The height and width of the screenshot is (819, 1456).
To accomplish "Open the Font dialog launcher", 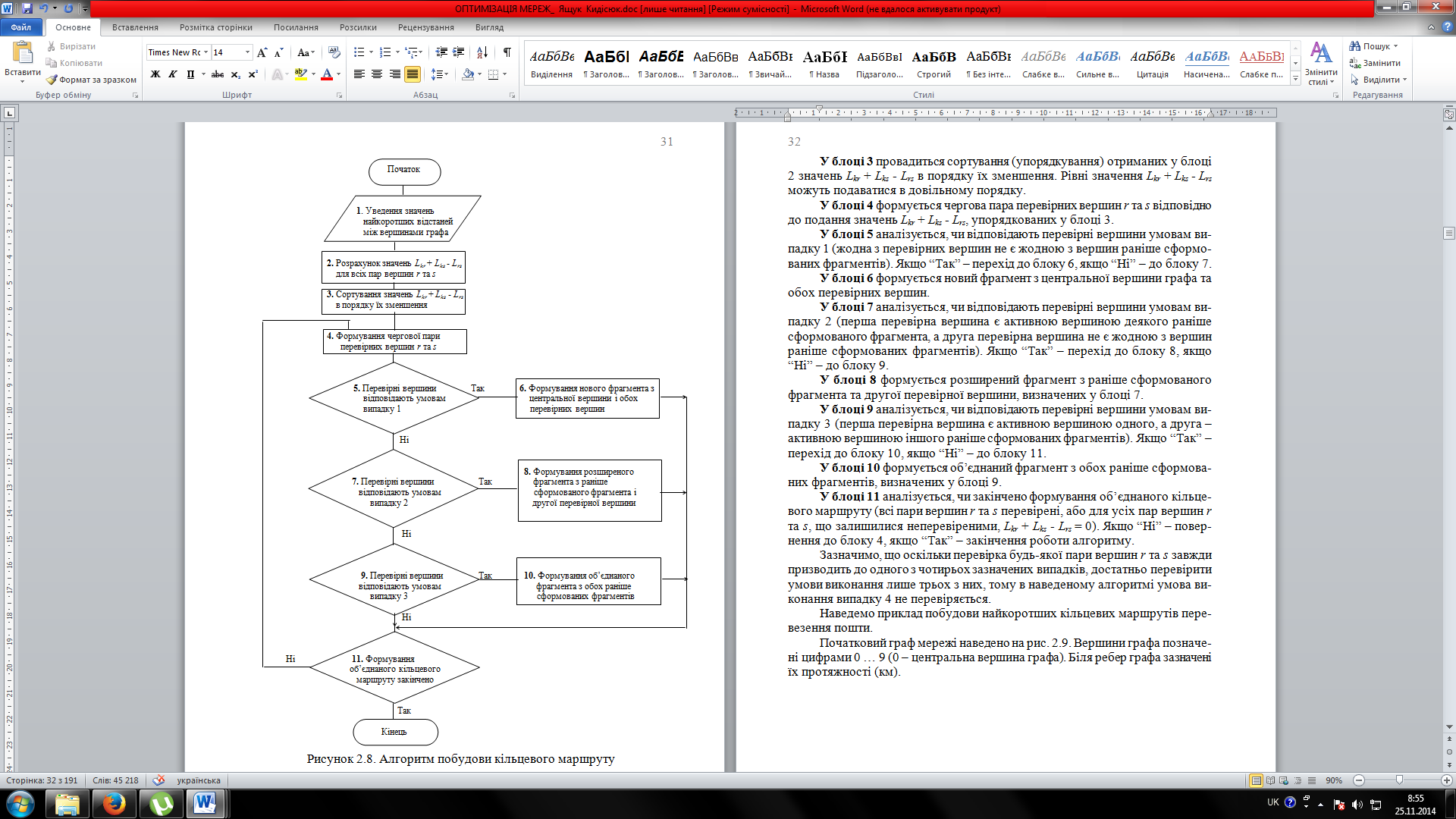I will click(339, 96).
